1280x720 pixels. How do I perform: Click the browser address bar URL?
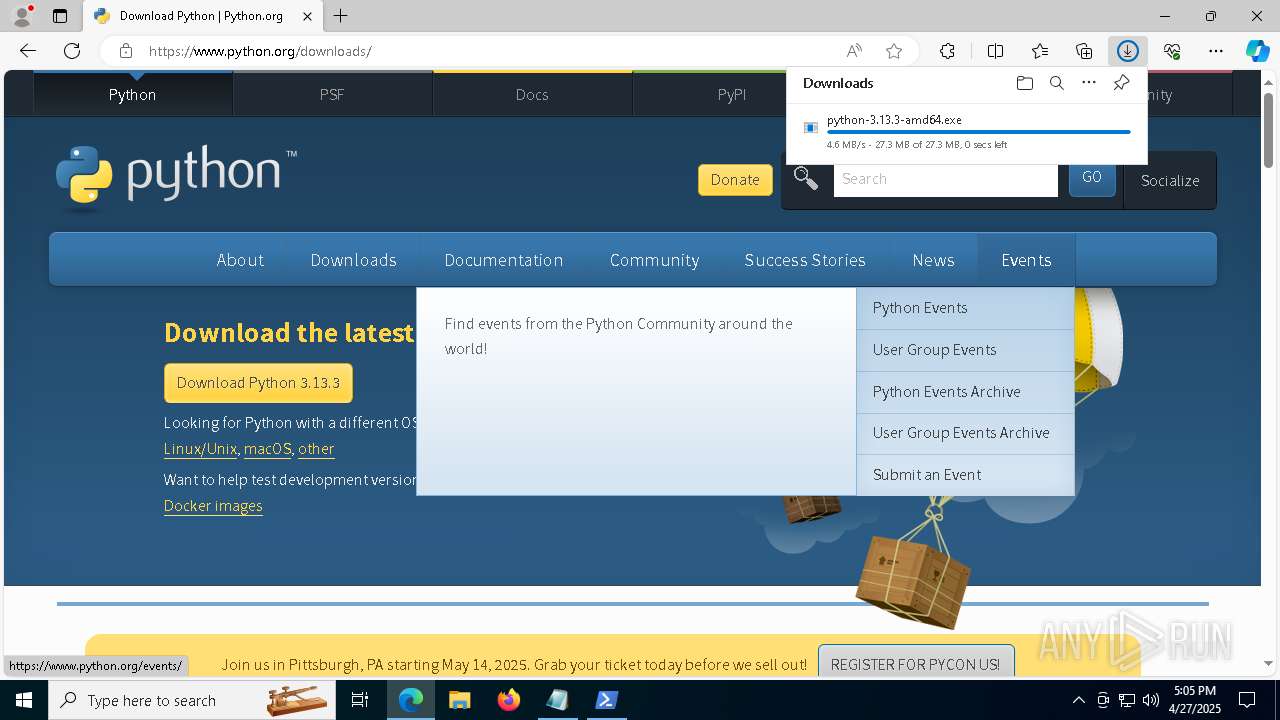pyautogui.click(x=260, y=51)
